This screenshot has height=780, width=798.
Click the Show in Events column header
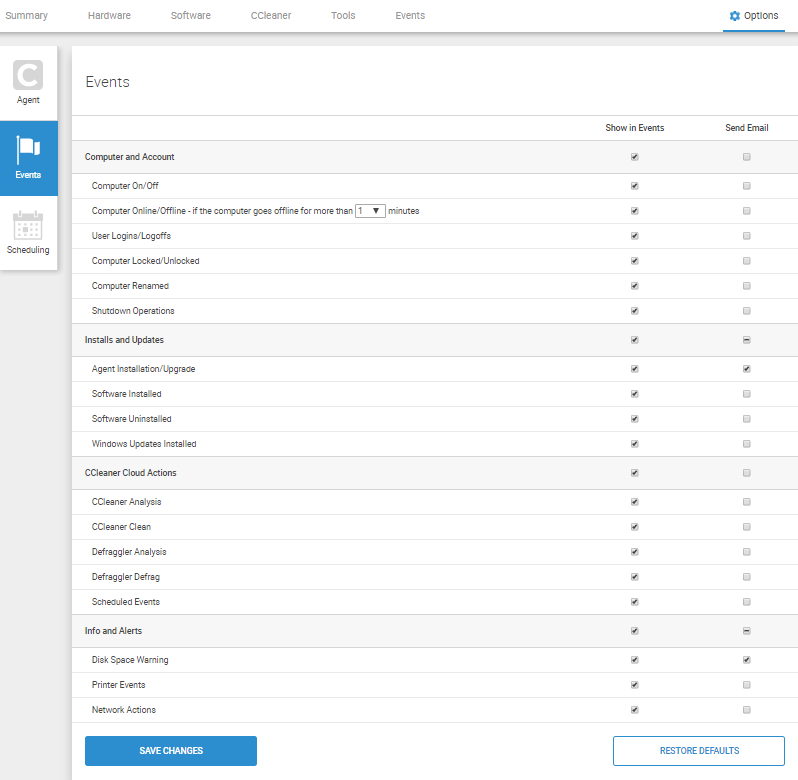point(635,128)
